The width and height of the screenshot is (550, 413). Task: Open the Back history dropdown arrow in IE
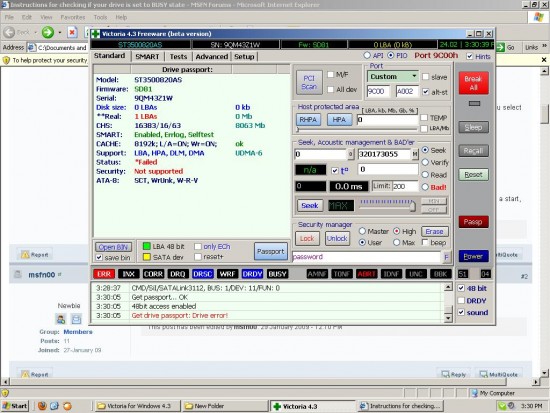pyautogui.click(x=35, y=33)
